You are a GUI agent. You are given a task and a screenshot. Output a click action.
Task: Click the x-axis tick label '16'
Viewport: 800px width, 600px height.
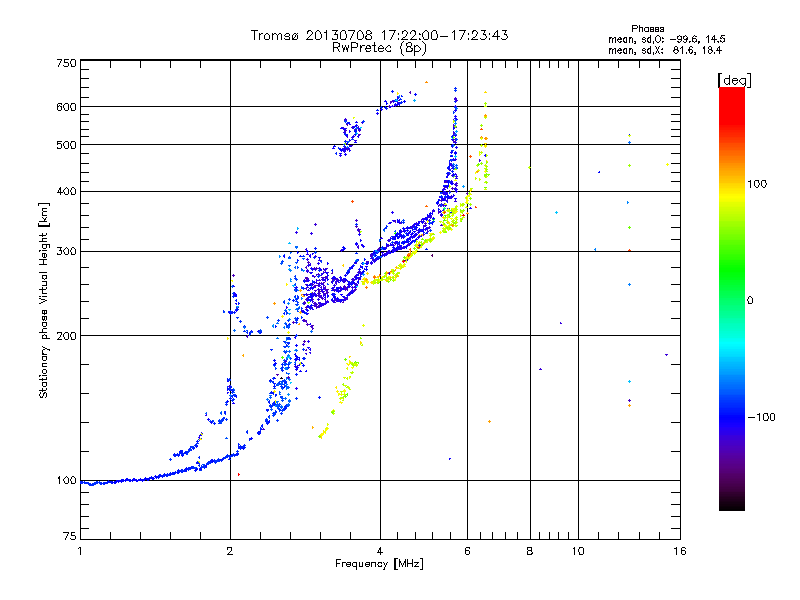[x=680, y=551]
